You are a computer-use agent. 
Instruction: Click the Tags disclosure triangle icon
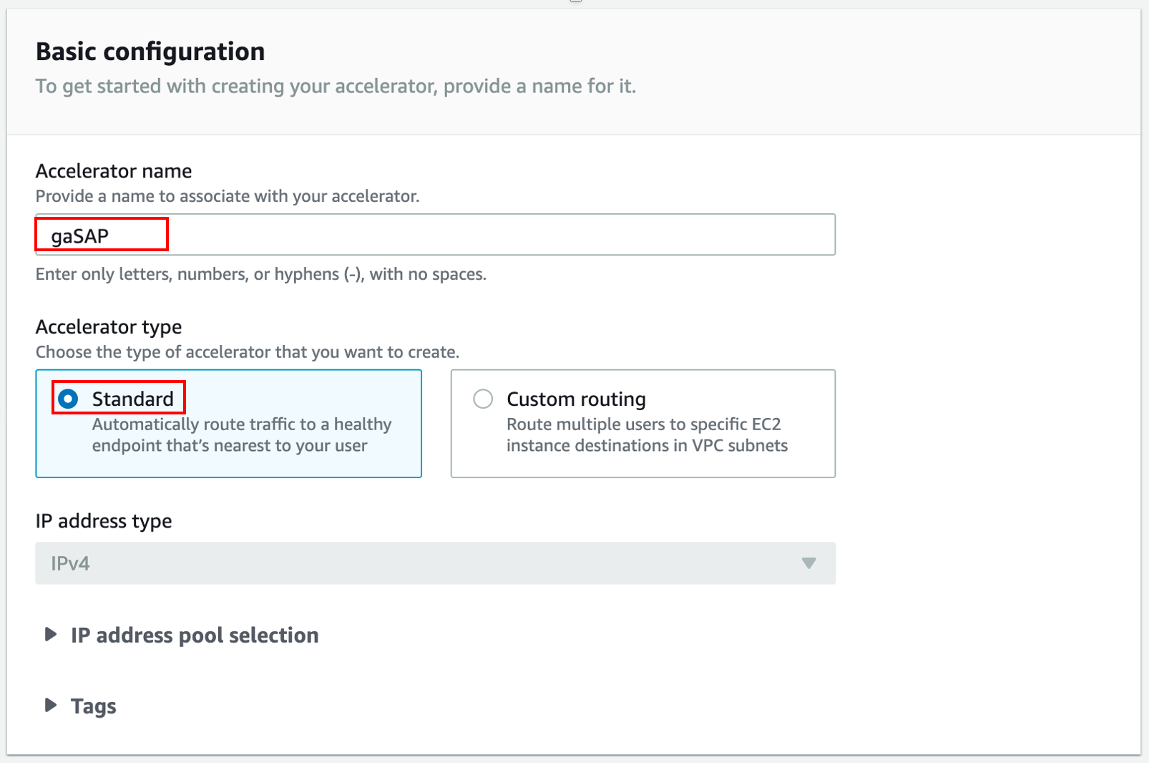(x=50, y=706)
